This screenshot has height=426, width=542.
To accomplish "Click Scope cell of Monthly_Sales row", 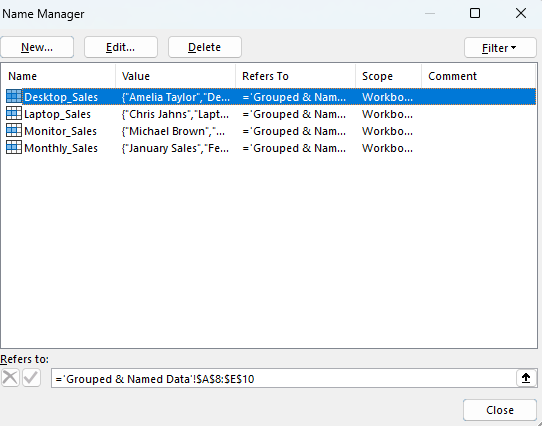I will (x=387, y=148).
